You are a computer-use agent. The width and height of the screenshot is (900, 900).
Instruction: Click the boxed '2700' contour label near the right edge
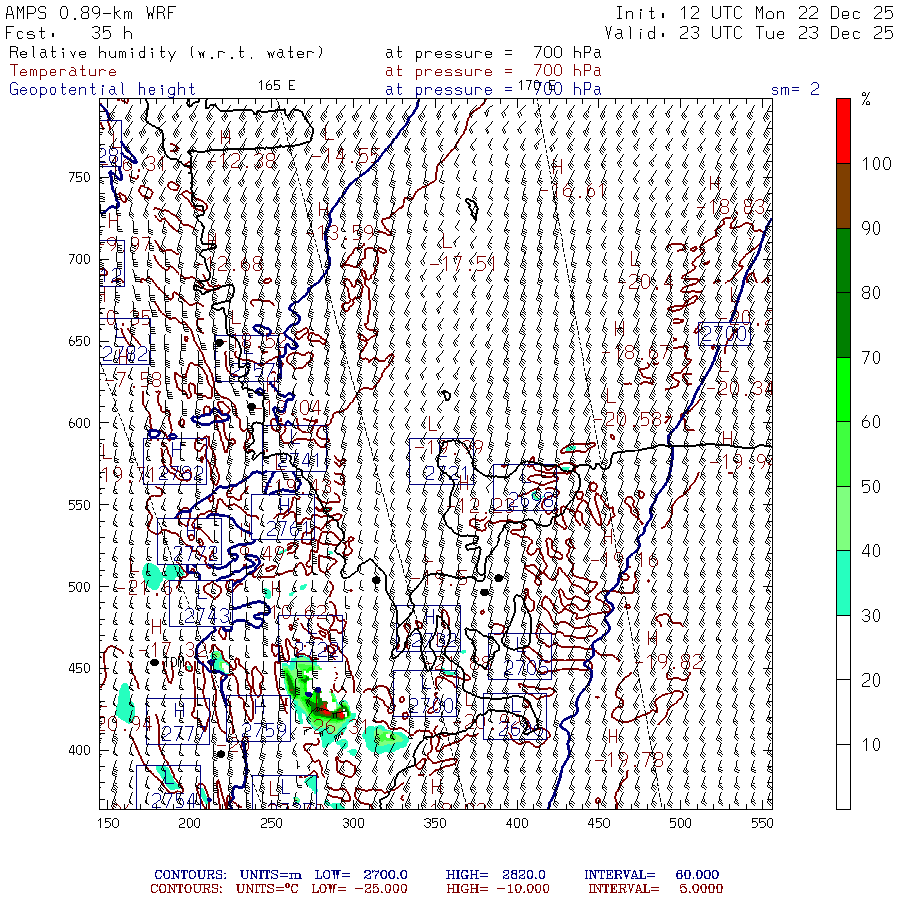[724, 334]
